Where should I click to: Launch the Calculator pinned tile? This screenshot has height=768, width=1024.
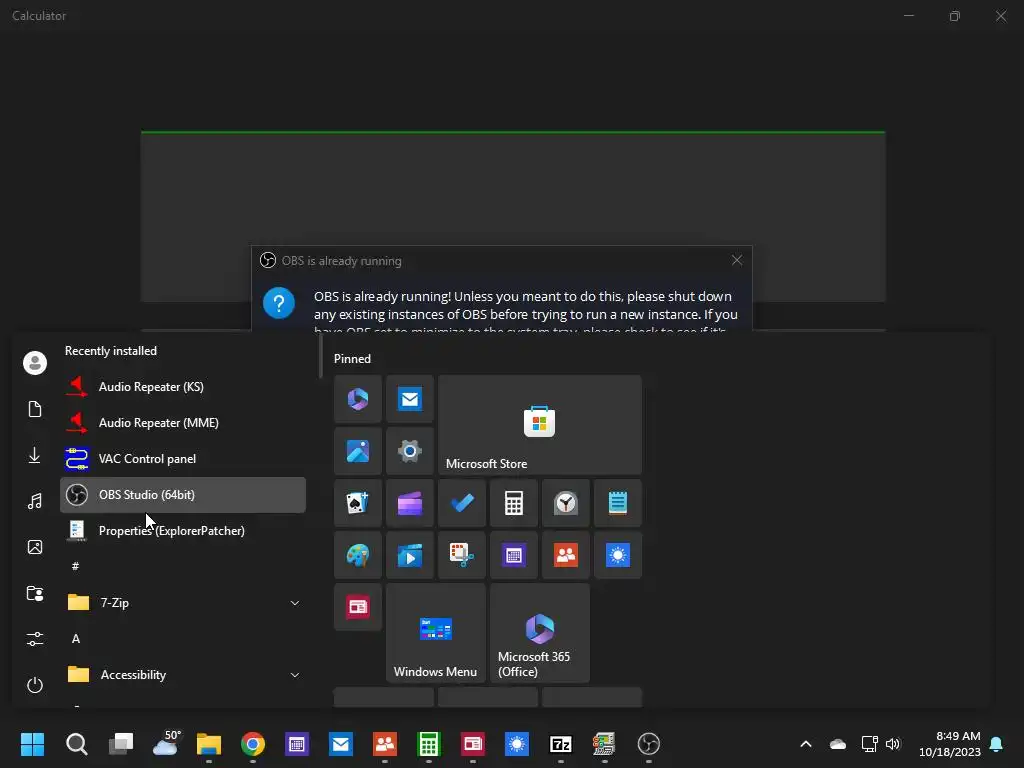[x=514, y=503]
